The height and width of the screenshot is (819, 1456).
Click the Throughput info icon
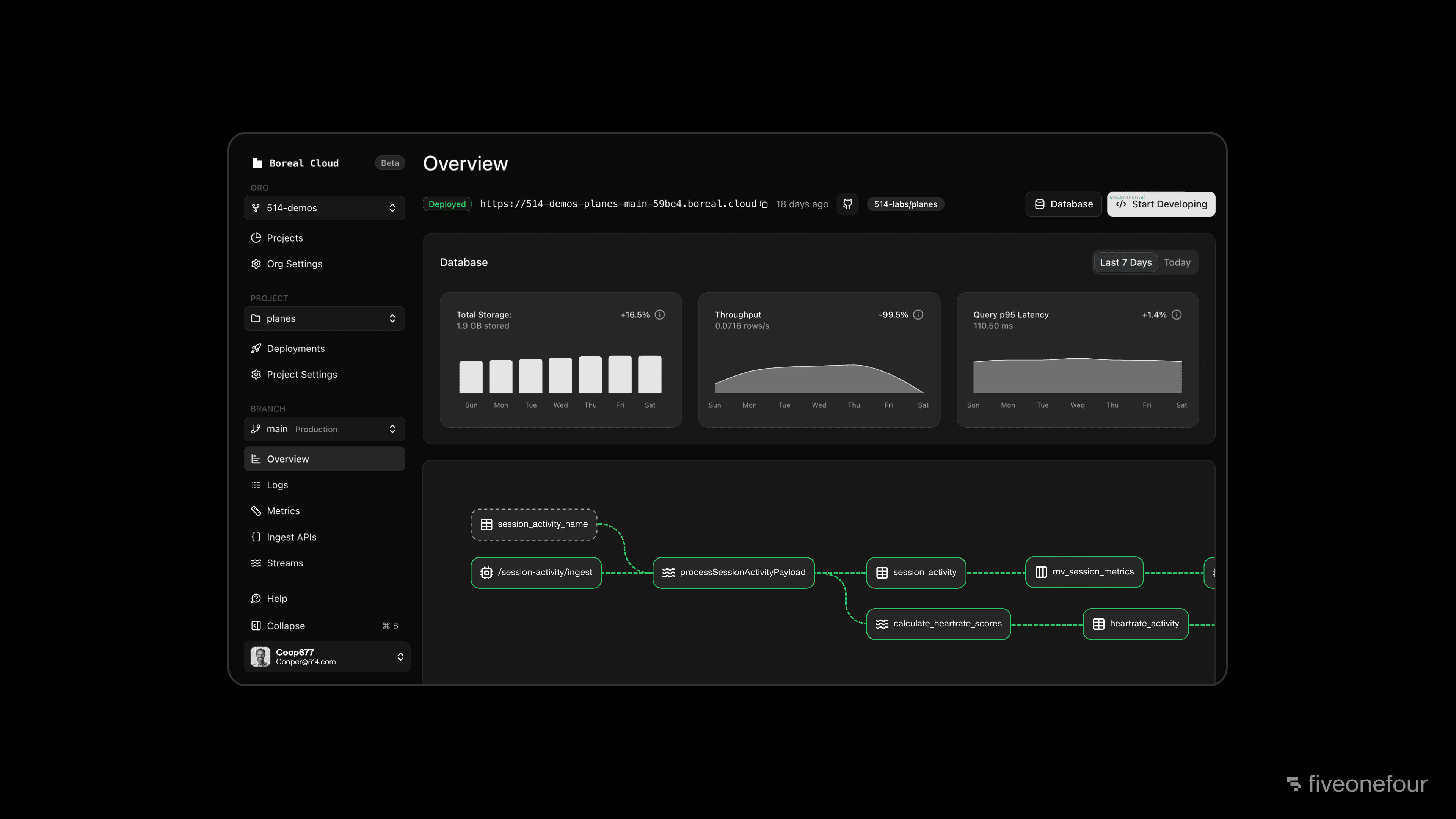coord(918,315)
